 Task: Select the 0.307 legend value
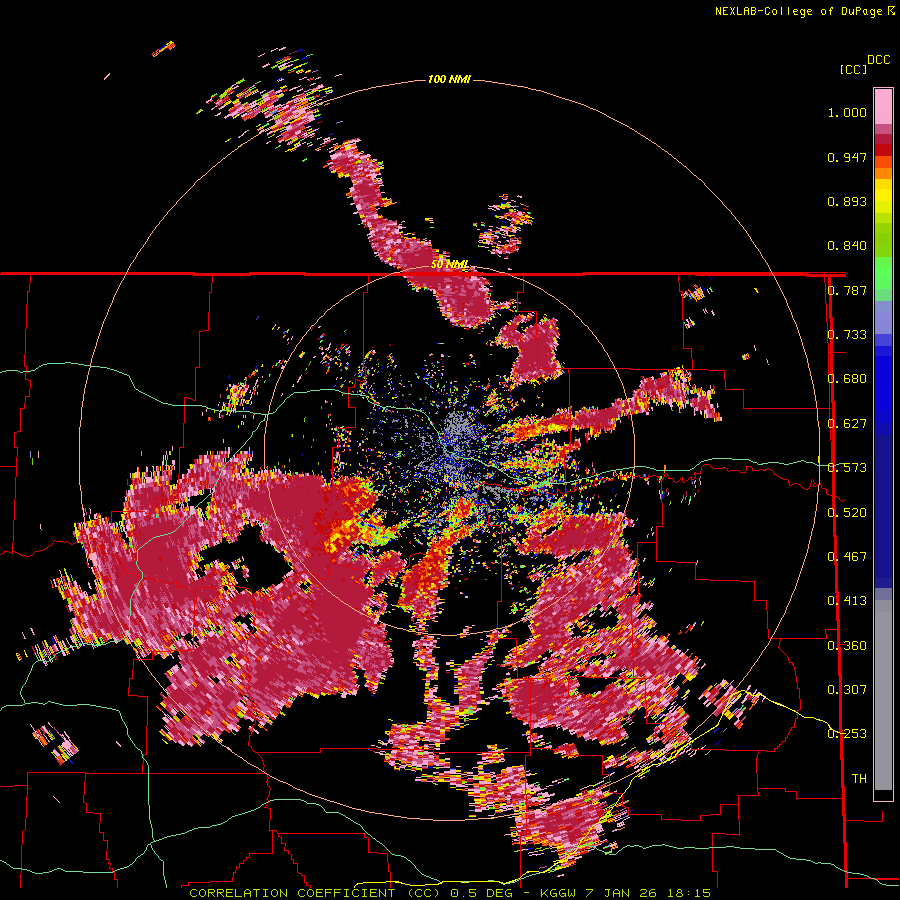click(x=847, y=690)
